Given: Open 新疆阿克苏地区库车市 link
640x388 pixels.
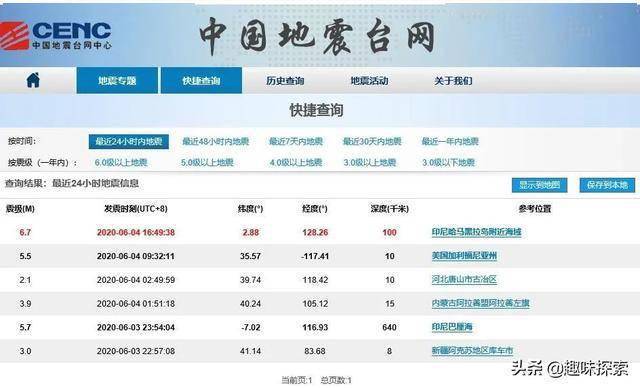Looking at the screenshot, I should [473, 350].
